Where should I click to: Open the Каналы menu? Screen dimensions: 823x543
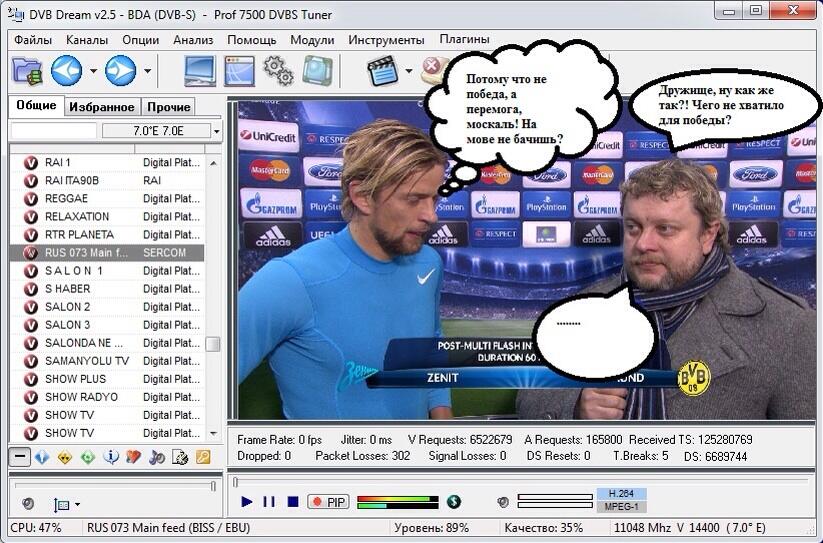[x=87, y=40]
